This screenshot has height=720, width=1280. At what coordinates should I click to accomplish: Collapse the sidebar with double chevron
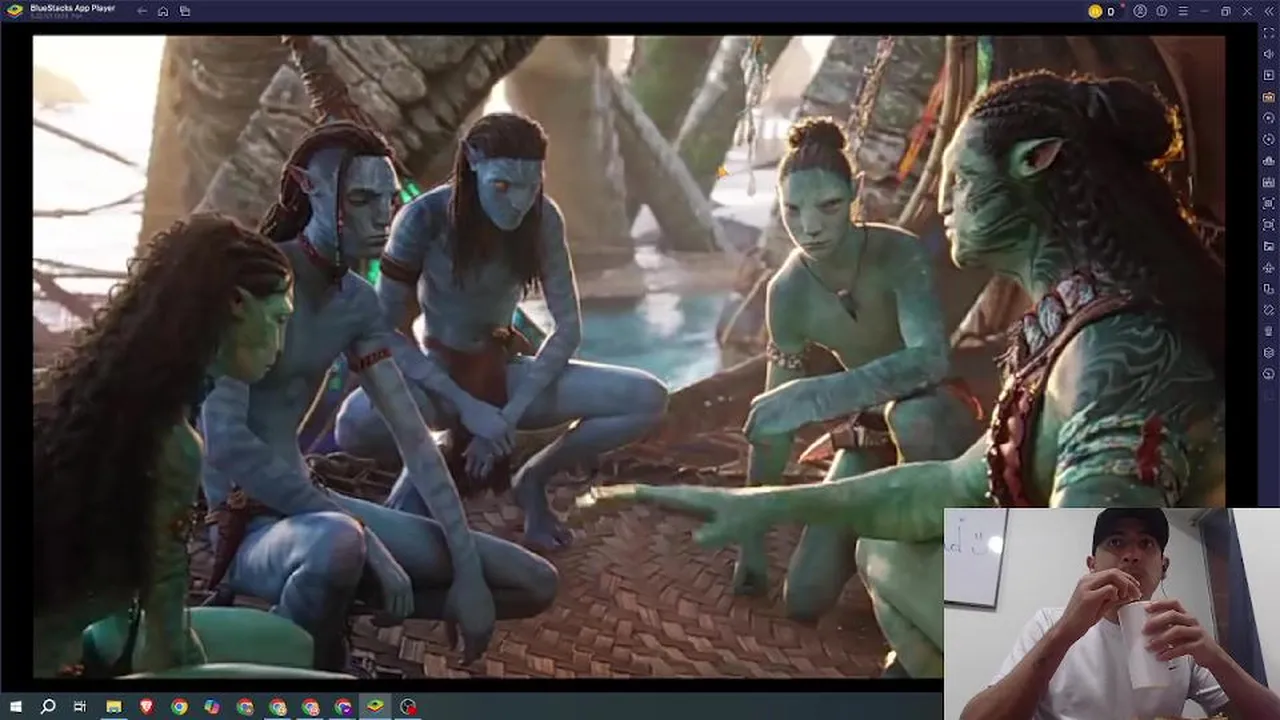(x=1269, y=11)
